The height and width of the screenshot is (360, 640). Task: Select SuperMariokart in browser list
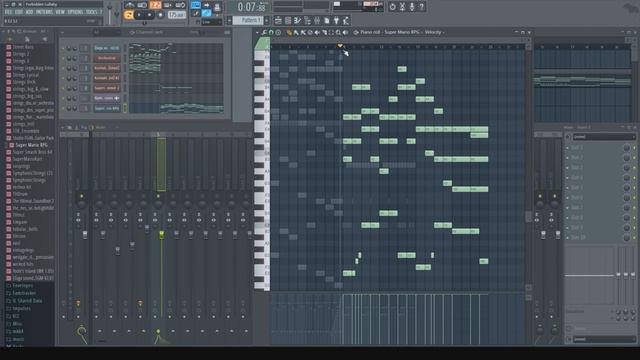(x=27, y=159)
